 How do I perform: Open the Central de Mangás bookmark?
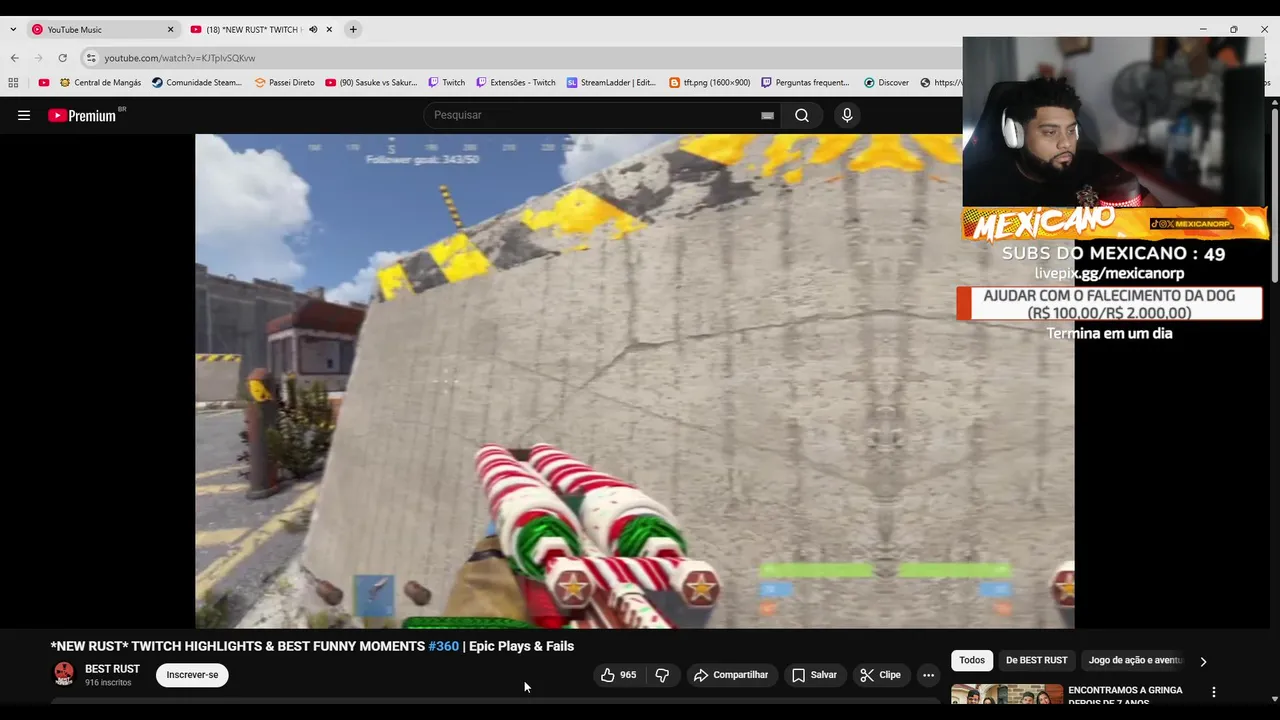point(100,83)
